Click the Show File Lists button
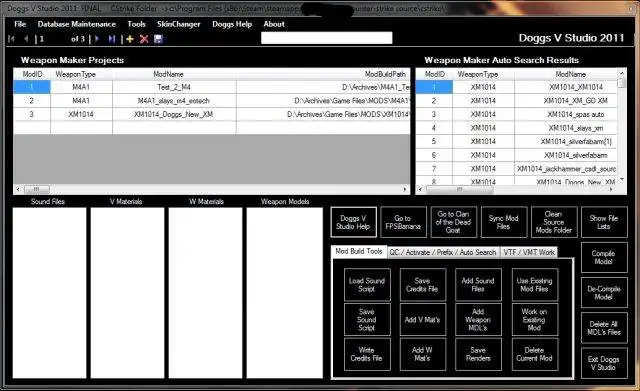 pyautogui.click(x=604, y=222)
